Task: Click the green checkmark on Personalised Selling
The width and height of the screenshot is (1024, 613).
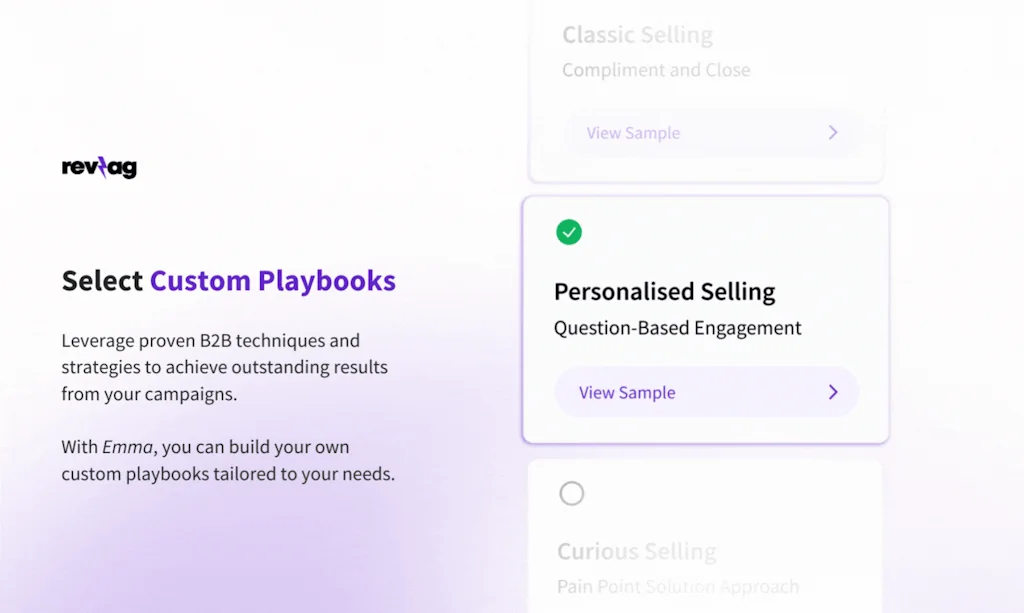Action: pyautogui.click(x=569, y=233)
